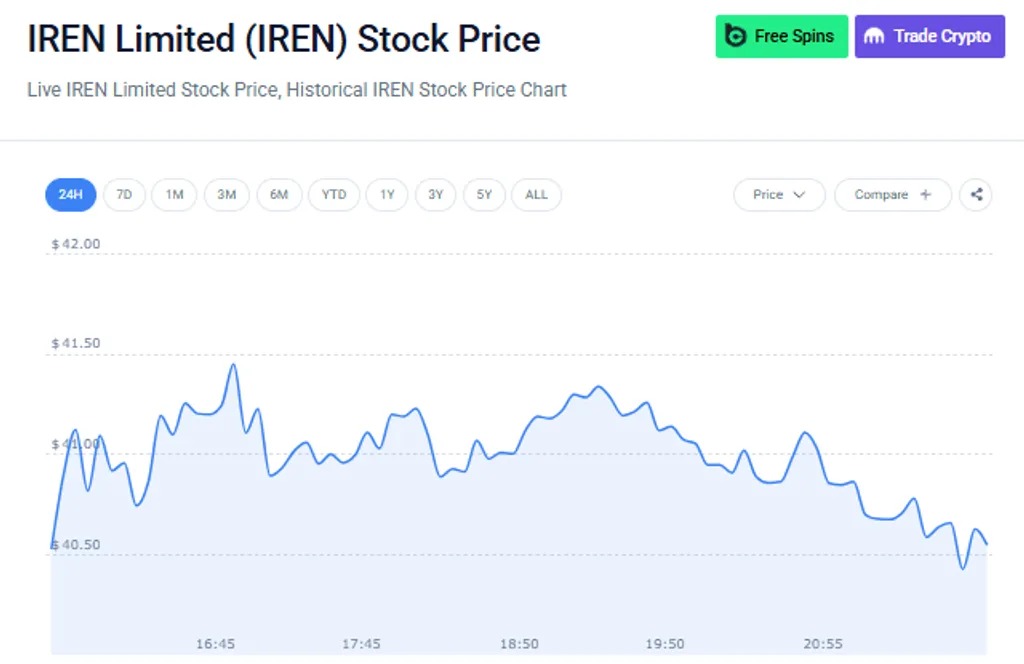
Task: Switch chart to 1M range
Action: click(x=174, y=195)
